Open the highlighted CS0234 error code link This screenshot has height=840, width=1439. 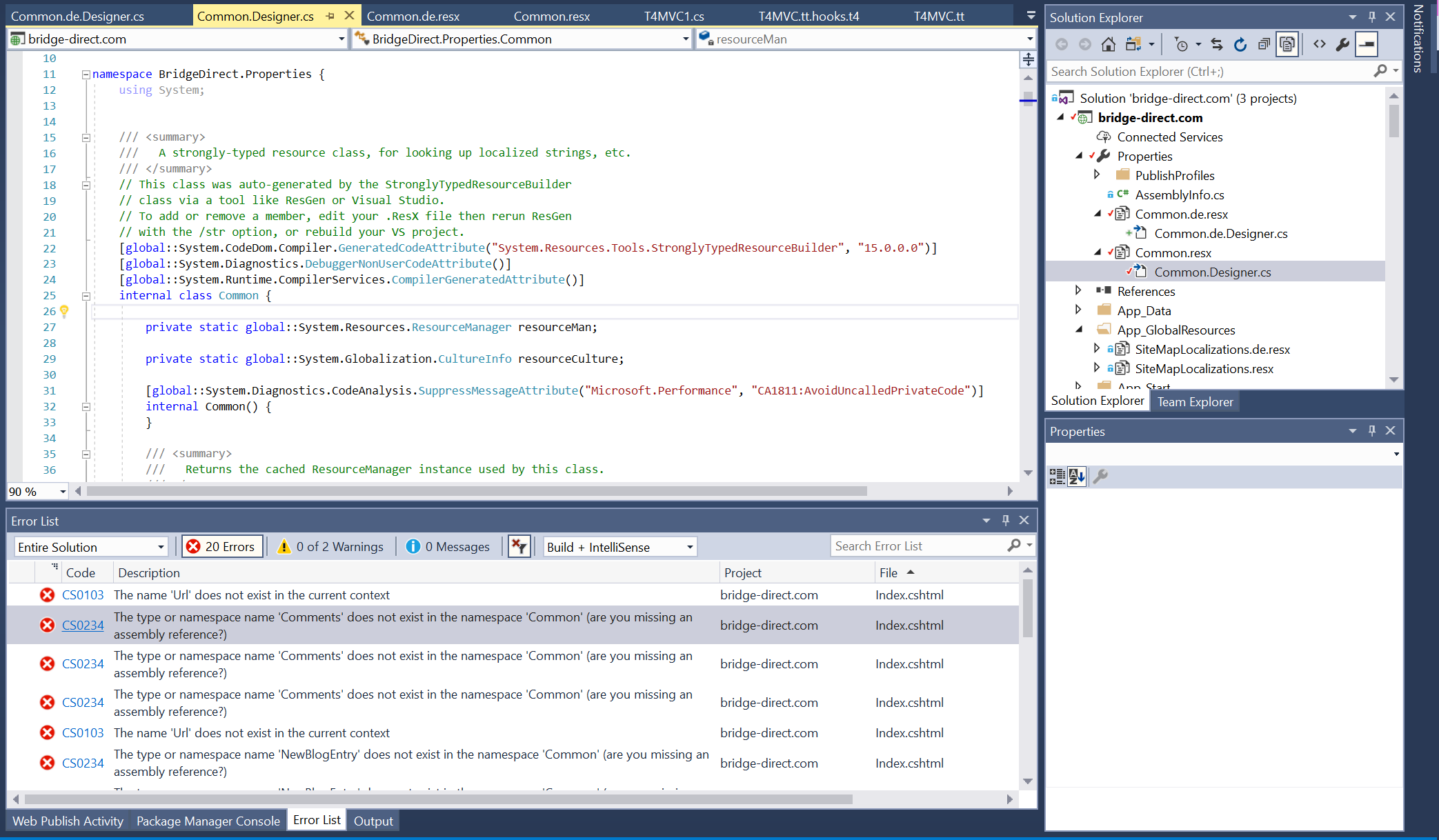tap(83, 625)
